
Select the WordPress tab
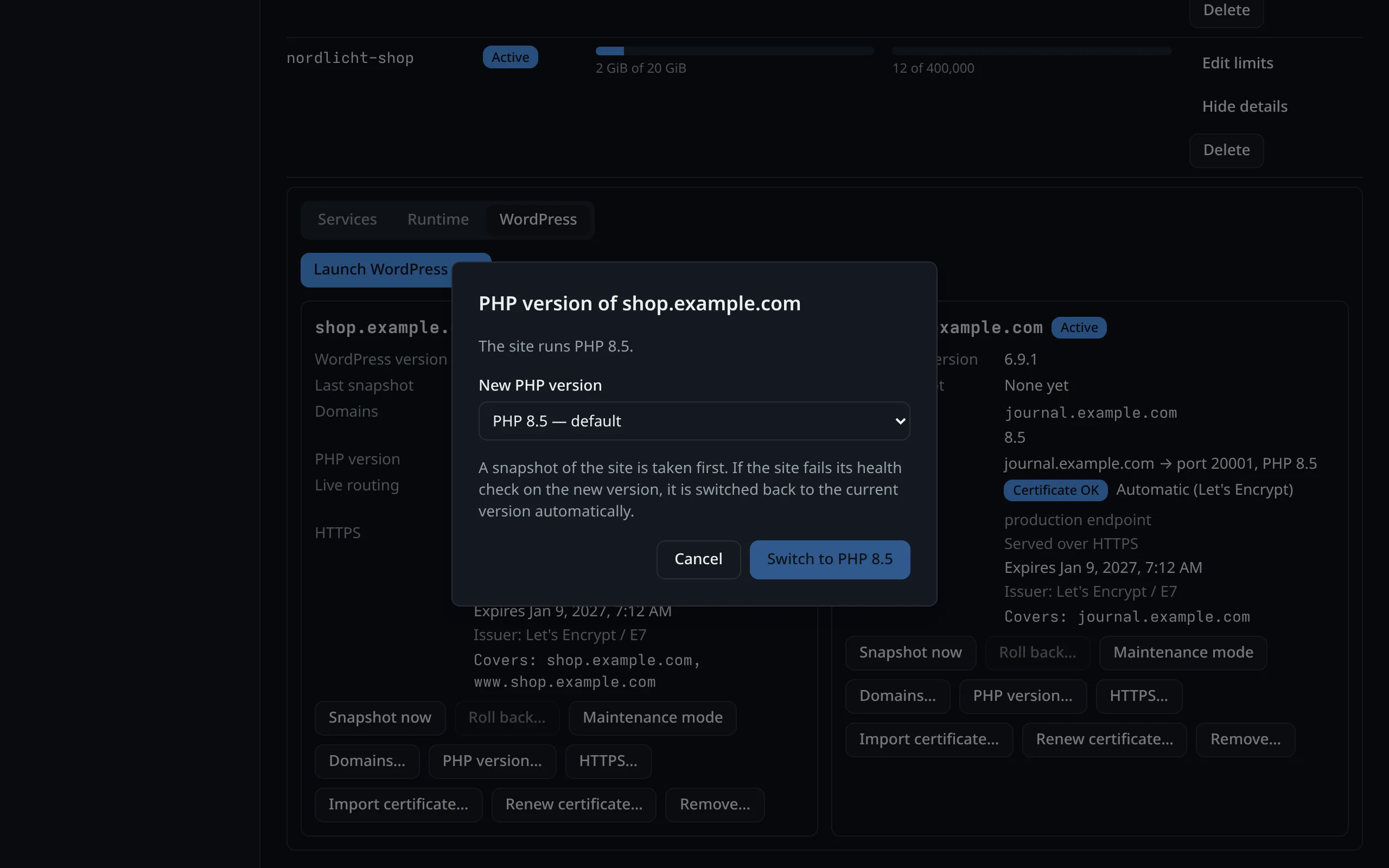point(538,219)
